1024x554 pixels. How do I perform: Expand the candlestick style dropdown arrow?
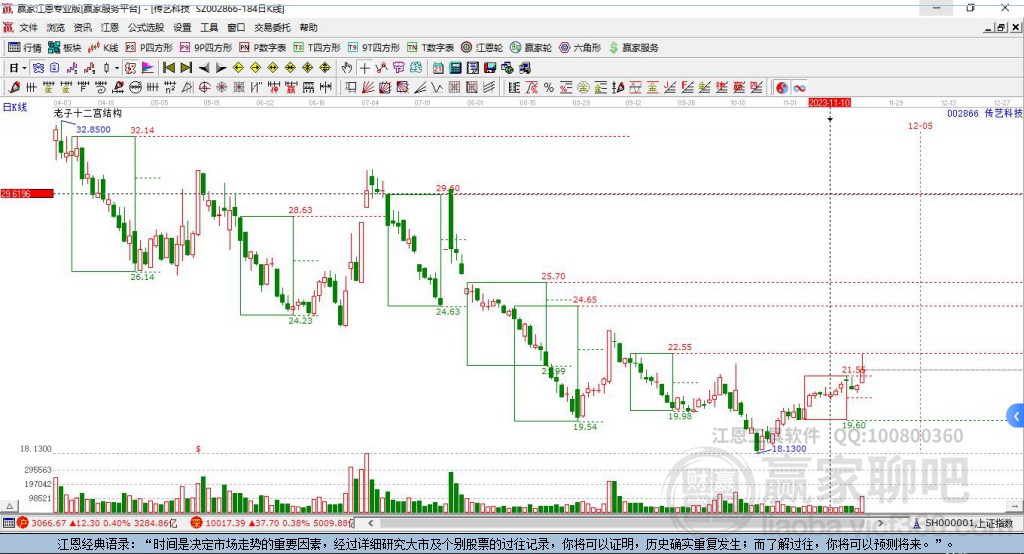(x=117, y=68)
